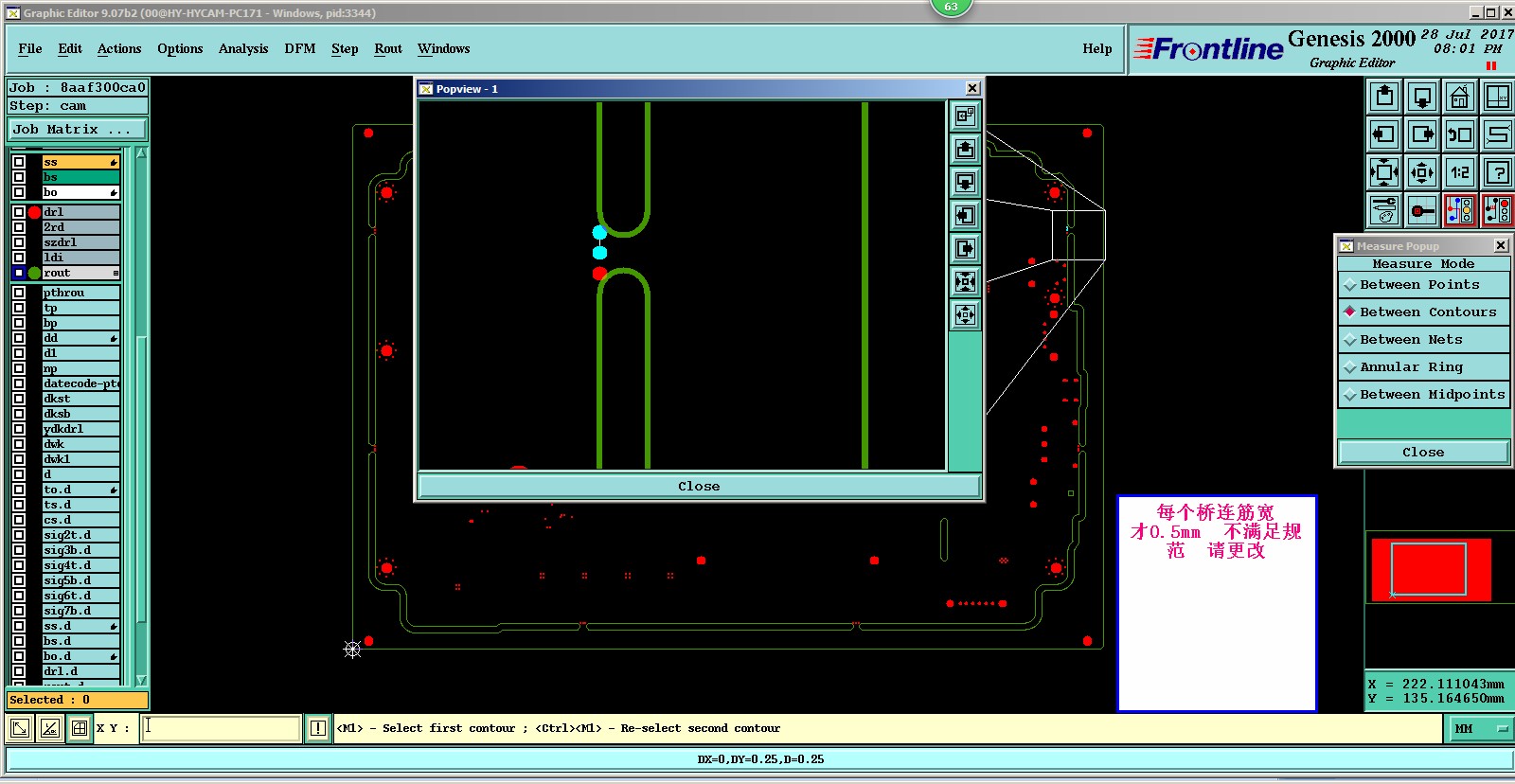The height and width of the screenshot is (784, 1515).
Task: Open the Edit menu
Action: click(70, 48)
